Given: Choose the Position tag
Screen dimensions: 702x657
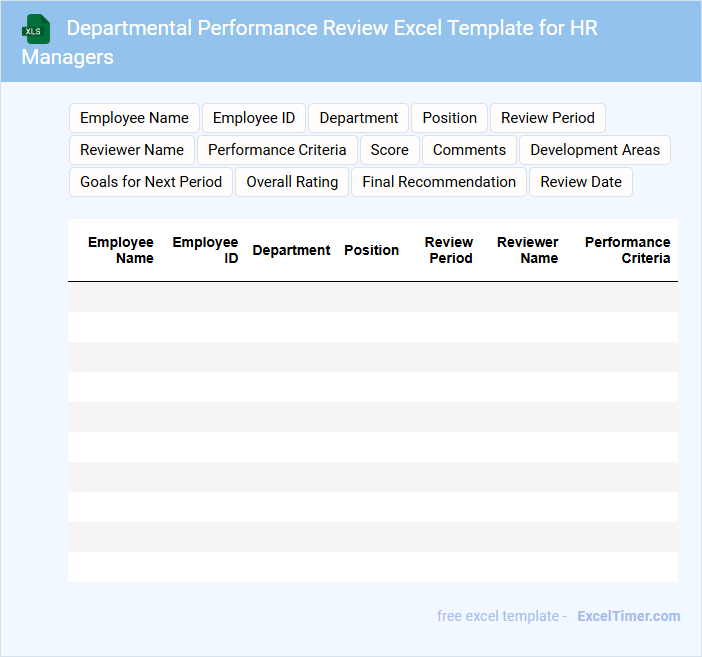Looking at the screenshot, I should pyautogui.click(x=449, y=118).
